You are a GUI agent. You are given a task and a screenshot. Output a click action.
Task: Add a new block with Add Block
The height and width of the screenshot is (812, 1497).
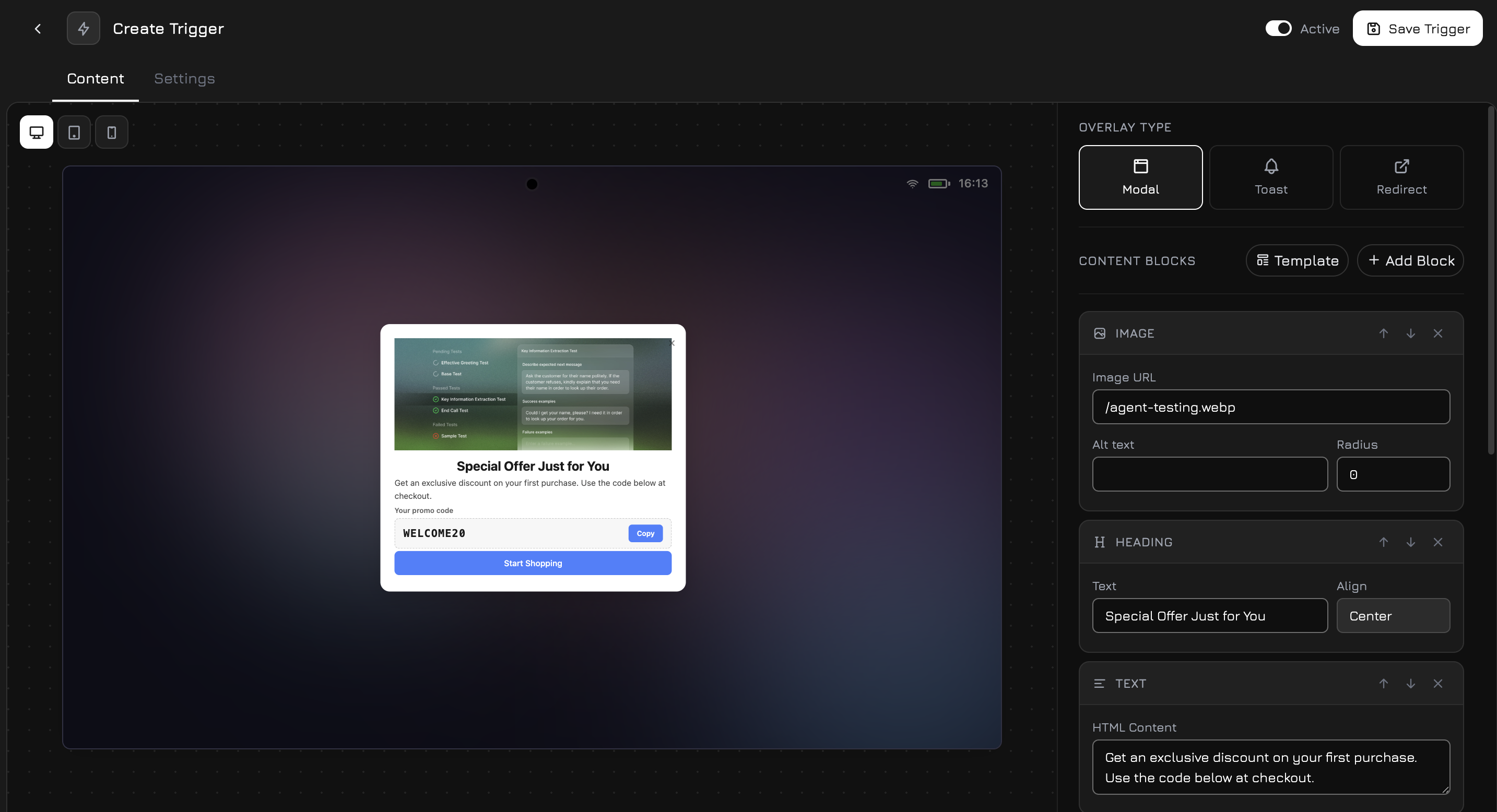[x=1410, y=260]
